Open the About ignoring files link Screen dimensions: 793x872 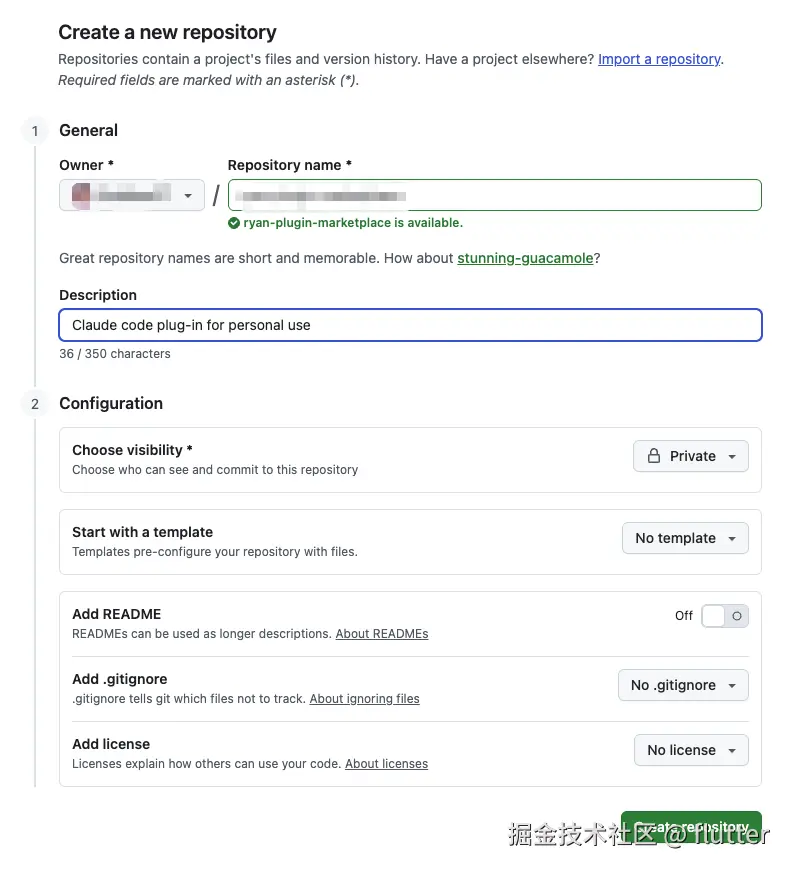click(364, 698)
